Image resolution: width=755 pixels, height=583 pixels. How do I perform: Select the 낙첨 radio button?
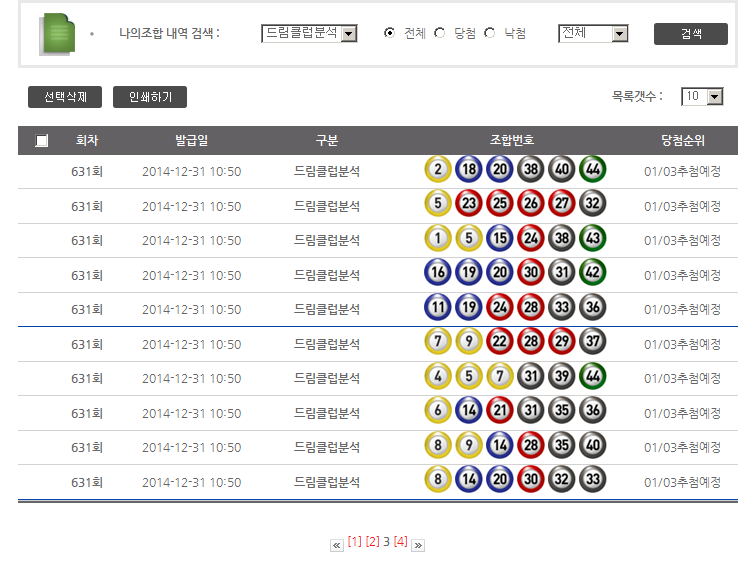coord(490,33)
